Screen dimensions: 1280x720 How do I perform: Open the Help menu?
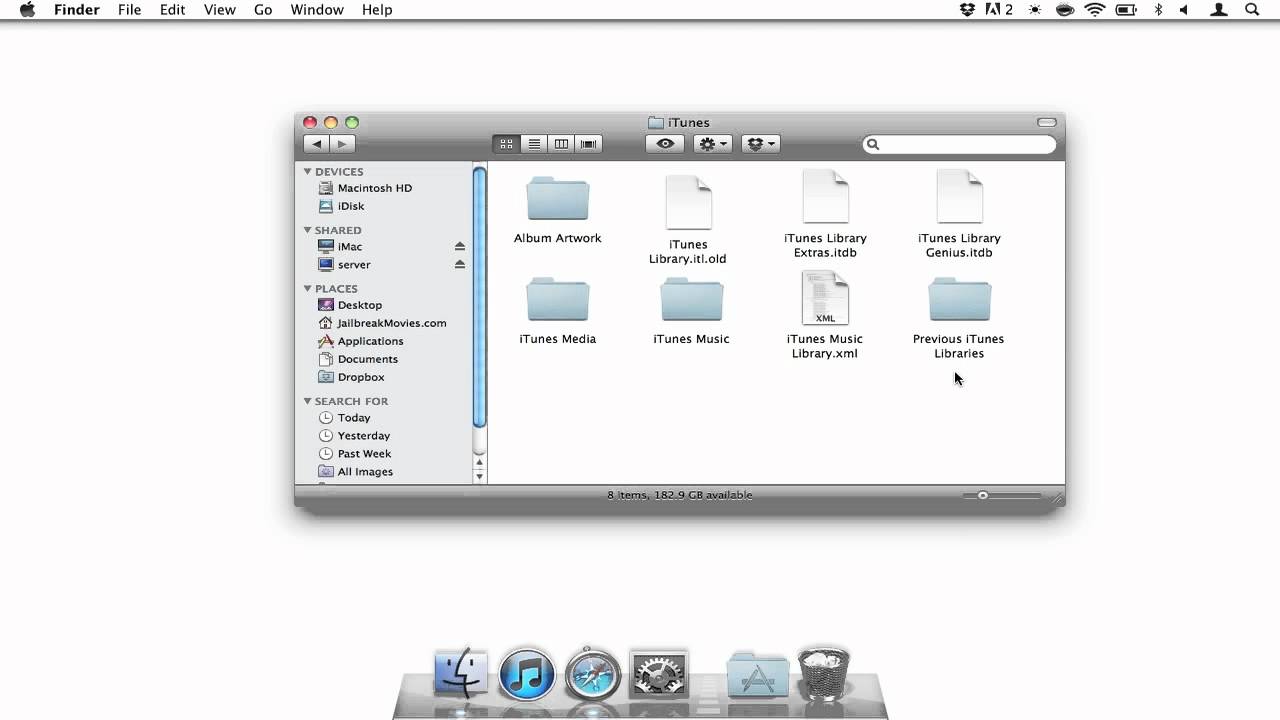coord(377,10)
